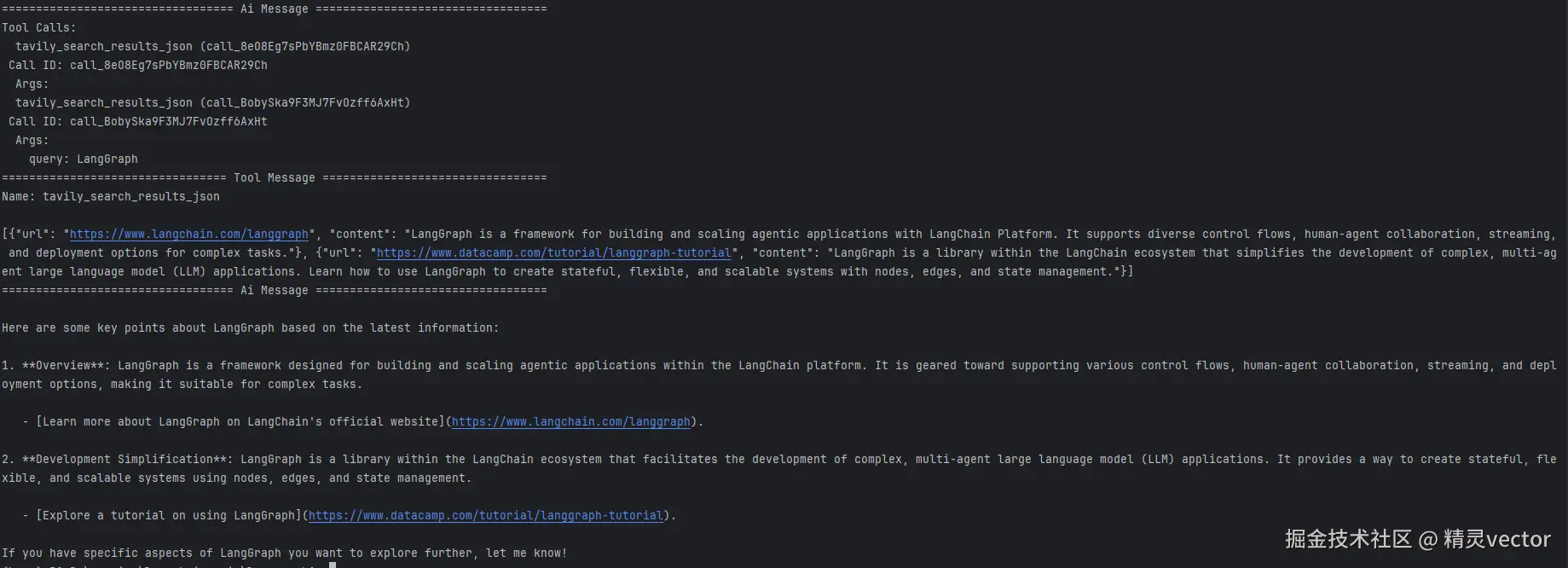The image size is (1568, 568).
Task: Click the first 'Ai Message' separator header
Action: (274, 9)
